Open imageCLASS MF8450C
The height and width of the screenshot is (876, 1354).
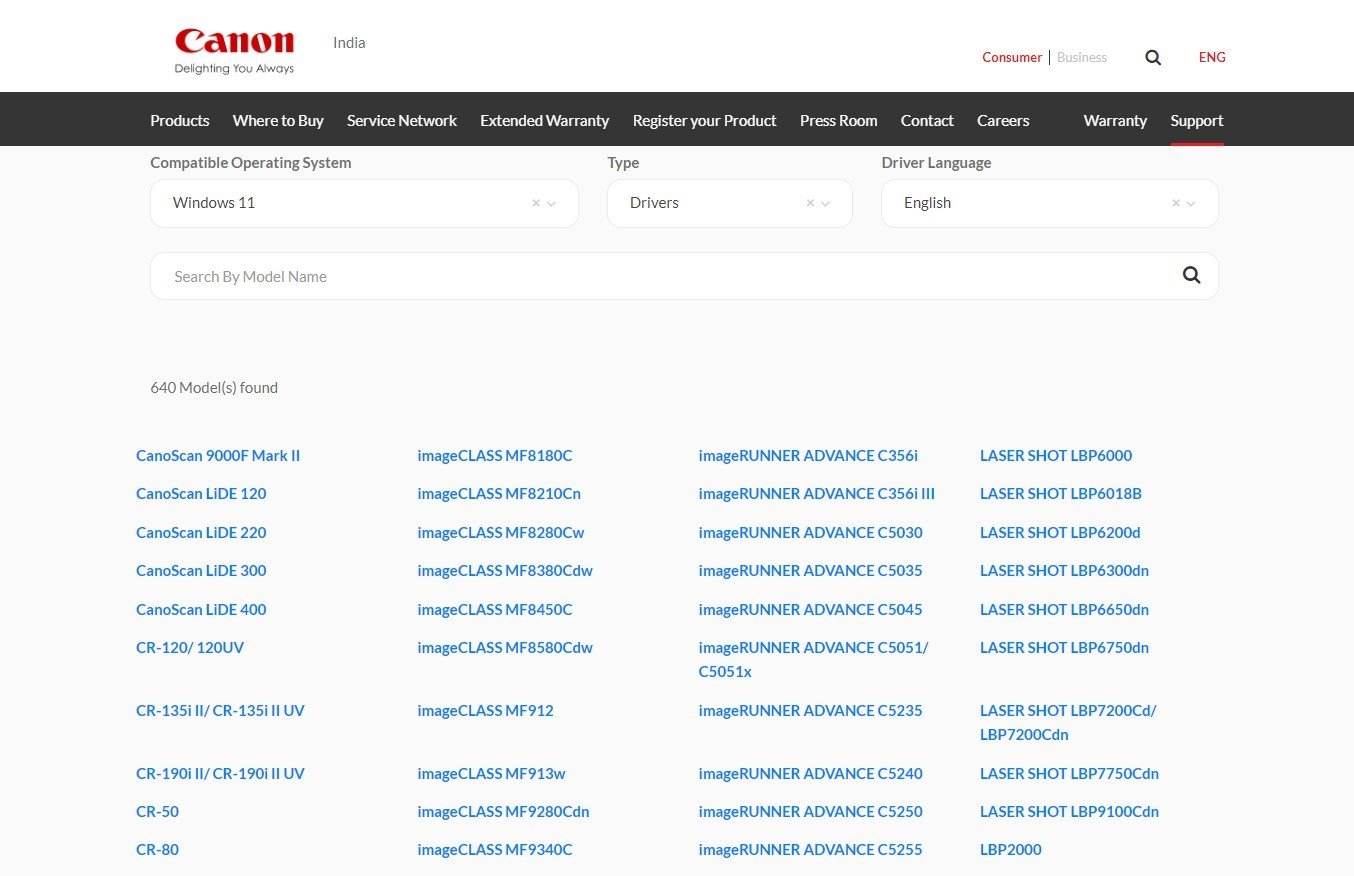coord(495,609)
